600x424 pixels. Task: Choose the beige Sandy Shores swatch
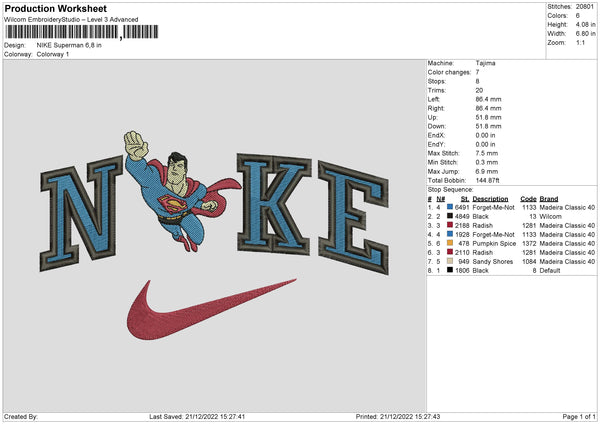click(x=450, y=261)
